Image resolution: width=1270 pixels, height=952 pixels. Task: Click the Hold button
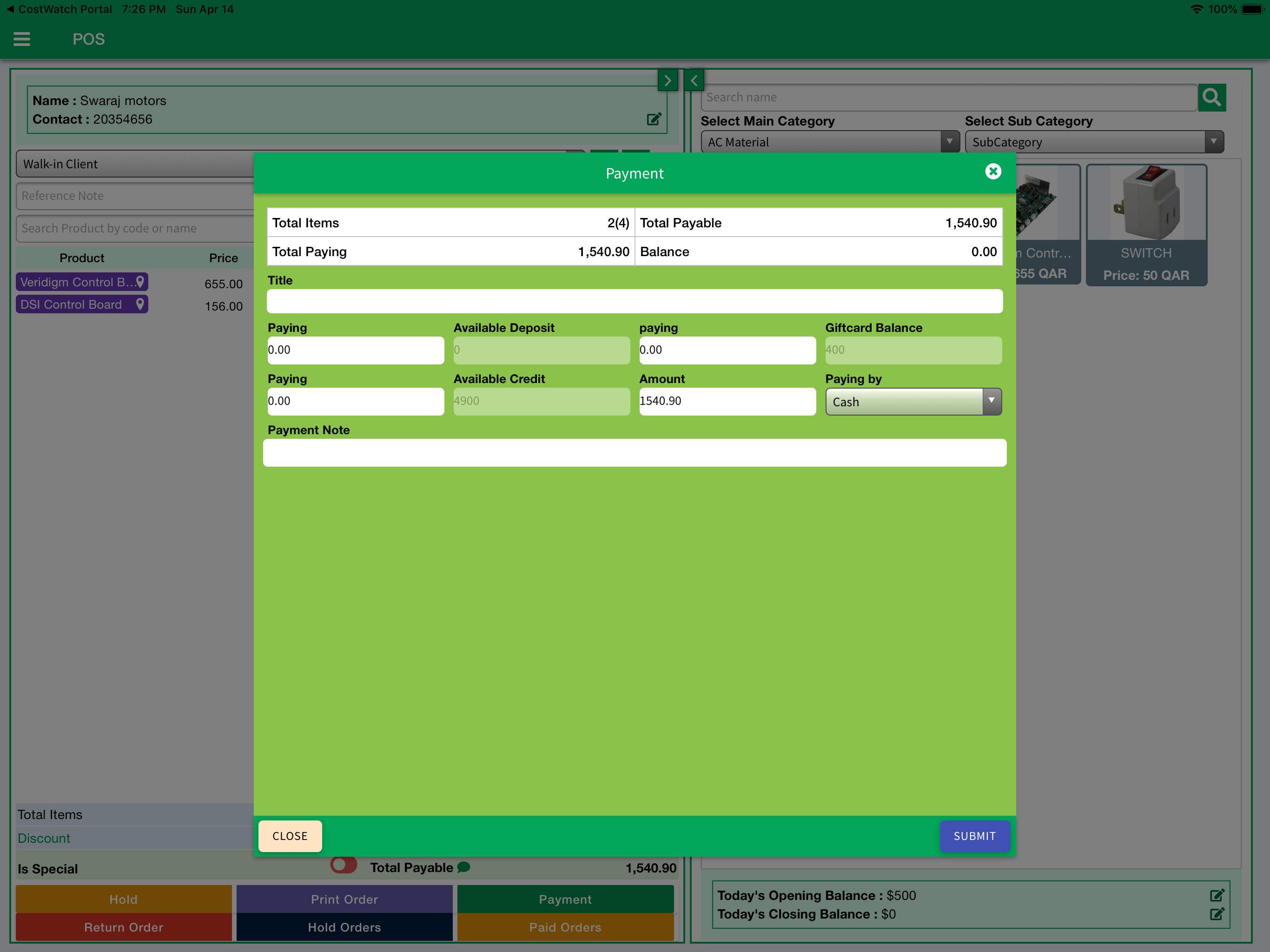tap(124, 899)
